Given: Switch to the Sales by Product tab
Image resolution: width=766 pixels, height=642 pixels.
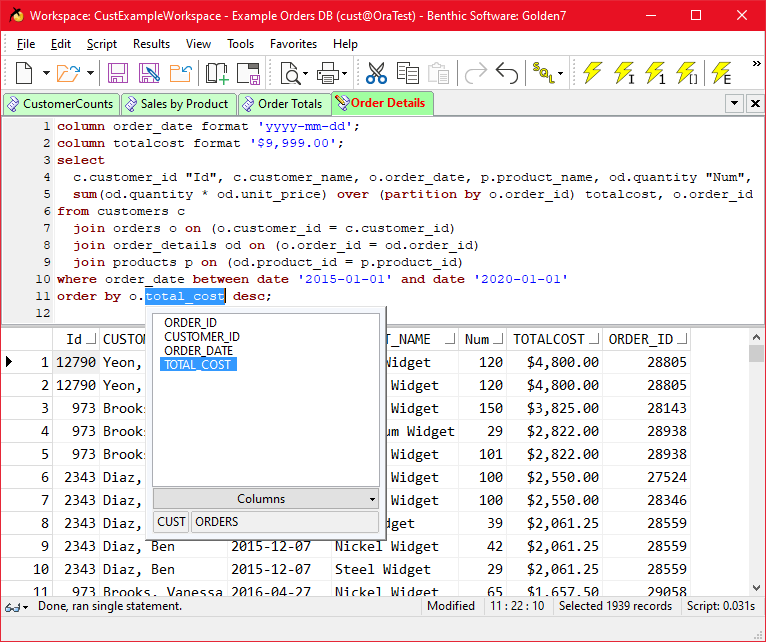Looking at the screenshot, I should (178, 104).
